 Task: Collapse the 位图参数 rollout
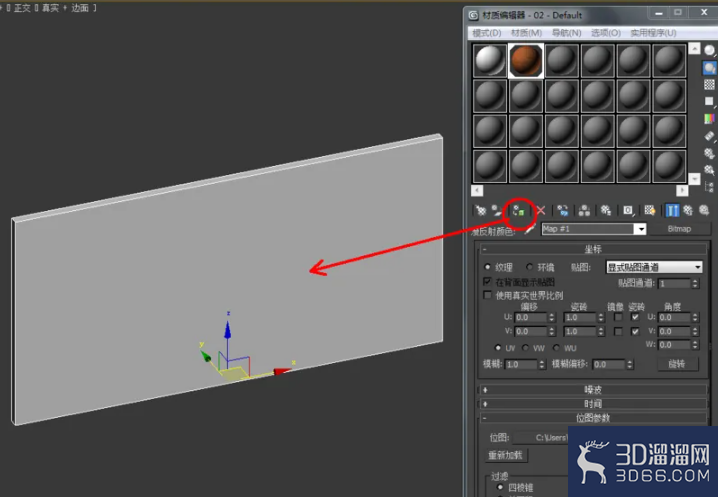click(x=593, y=418)
